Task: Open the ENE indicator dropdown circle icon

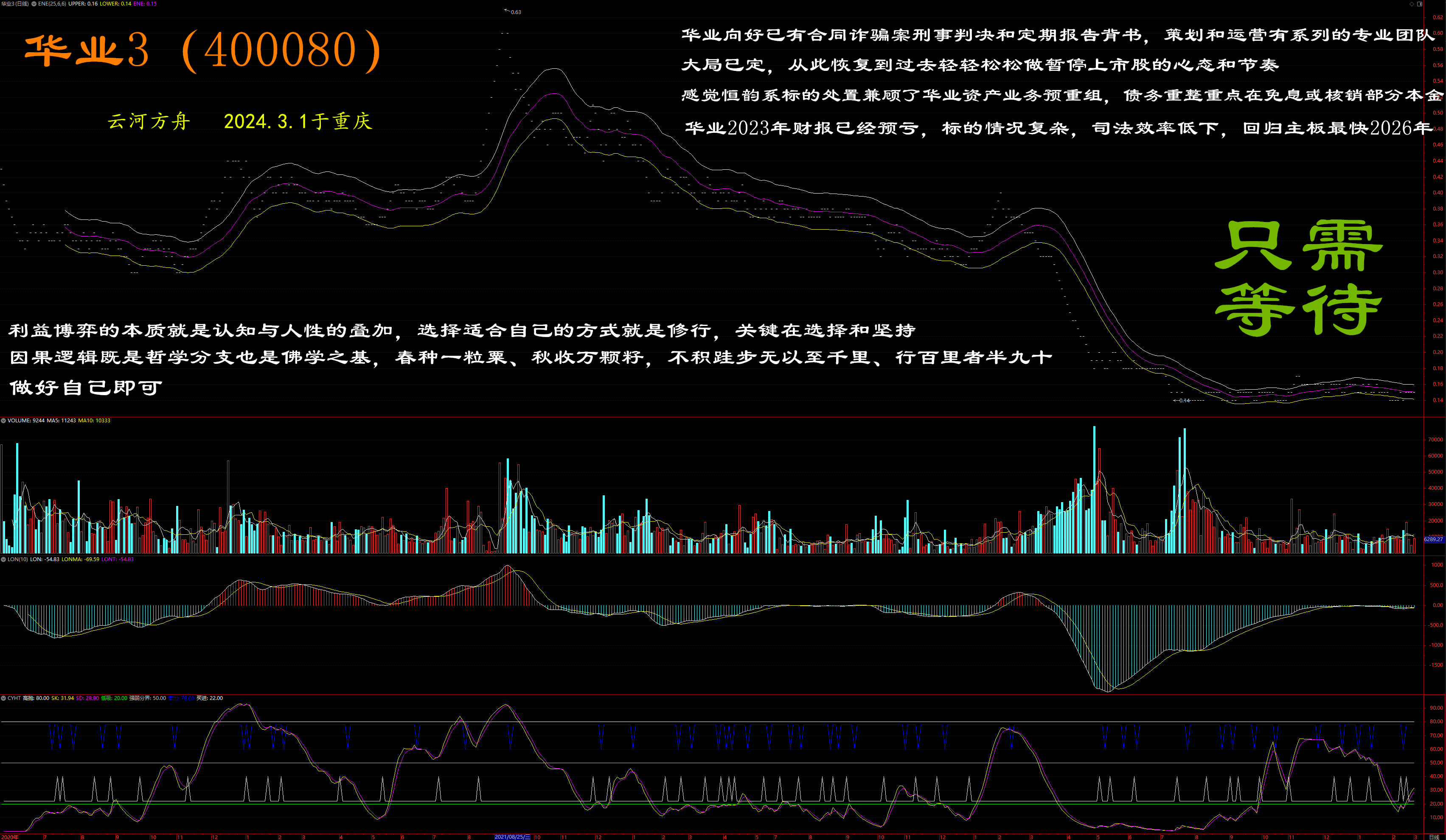Action: [x=34, y=3]
